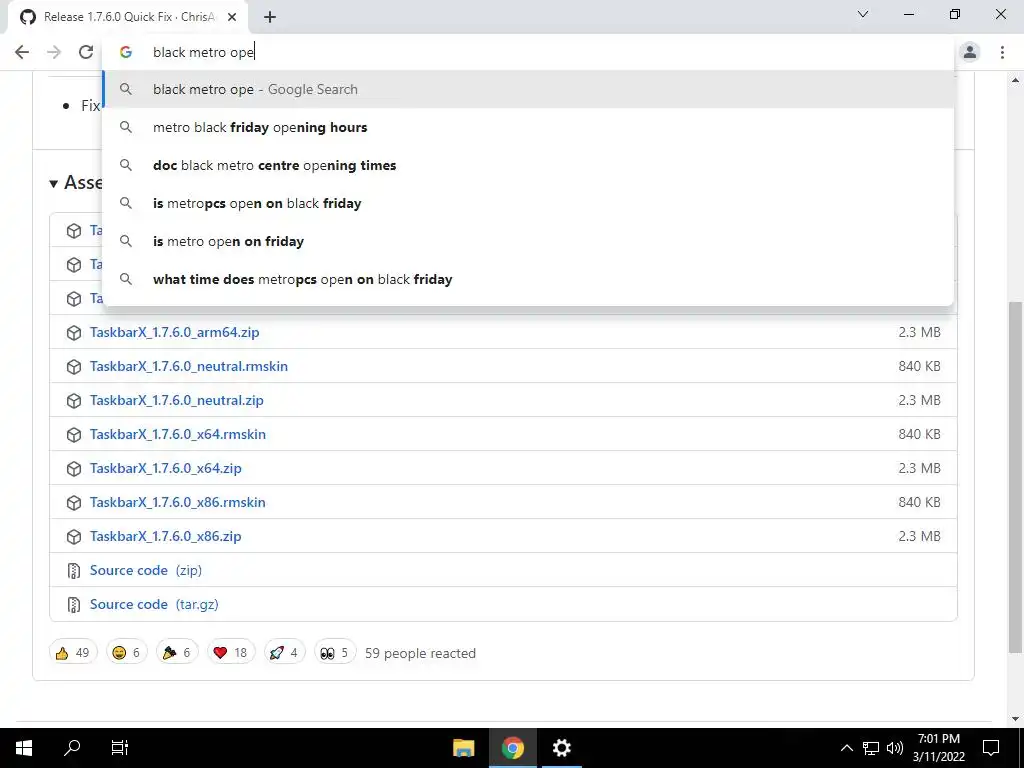Screen dimensions: 1024x768
Task: Open the tab search chevron in title bar
Action: tap(863, 14)
